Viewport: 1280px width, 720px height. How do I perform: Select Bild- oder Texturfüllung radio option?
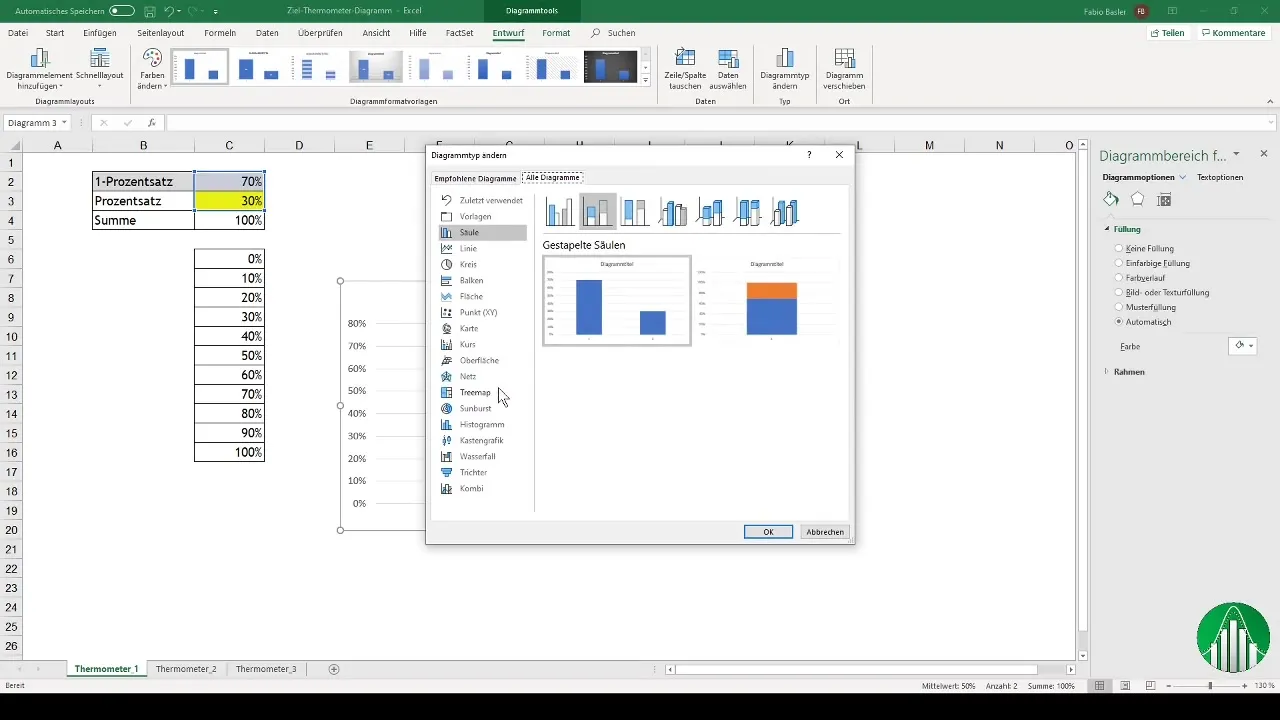tap(1162, 293)
